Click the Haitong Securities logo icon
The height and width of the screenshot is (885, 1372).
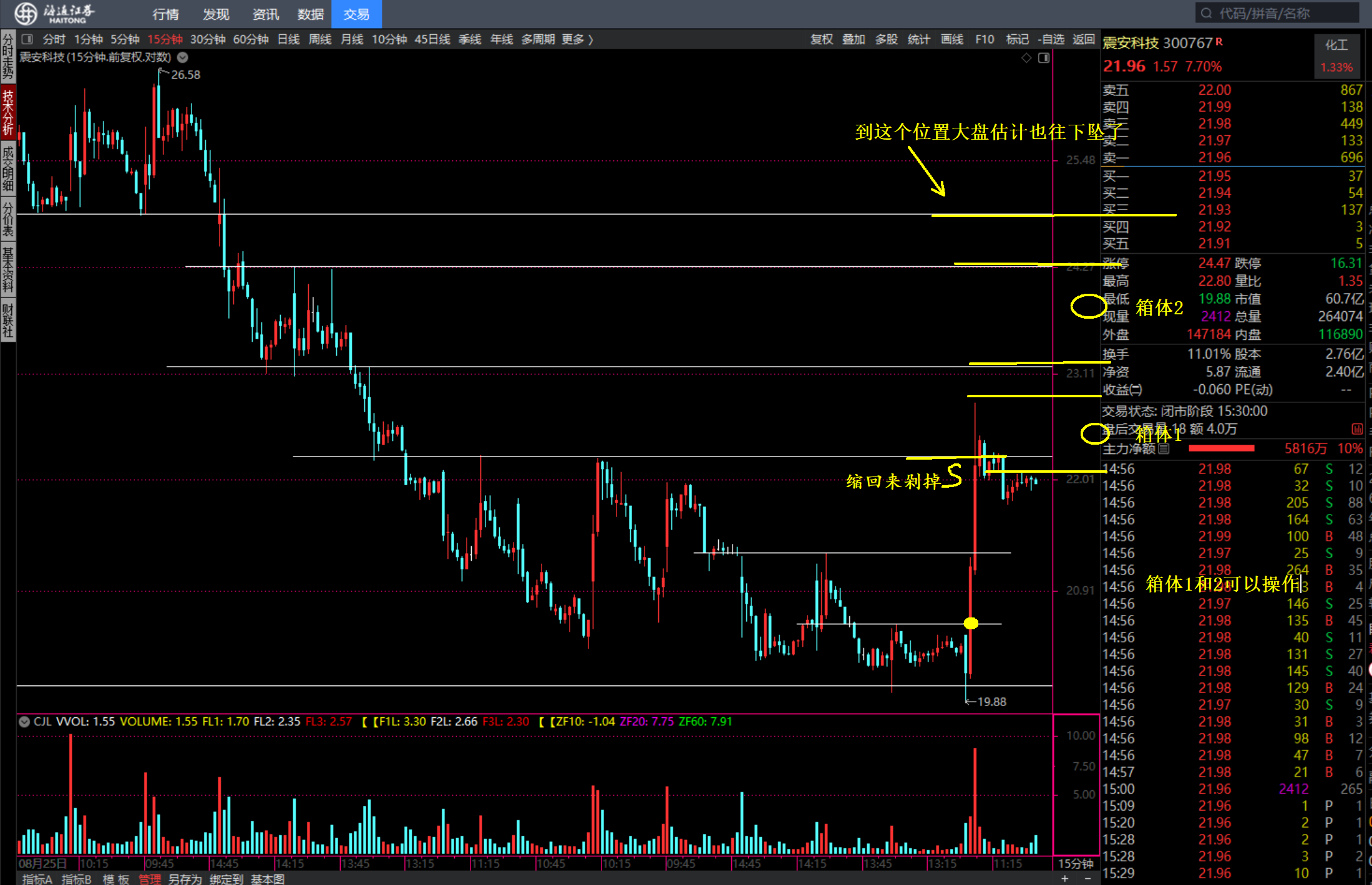[x=25, y=12]
